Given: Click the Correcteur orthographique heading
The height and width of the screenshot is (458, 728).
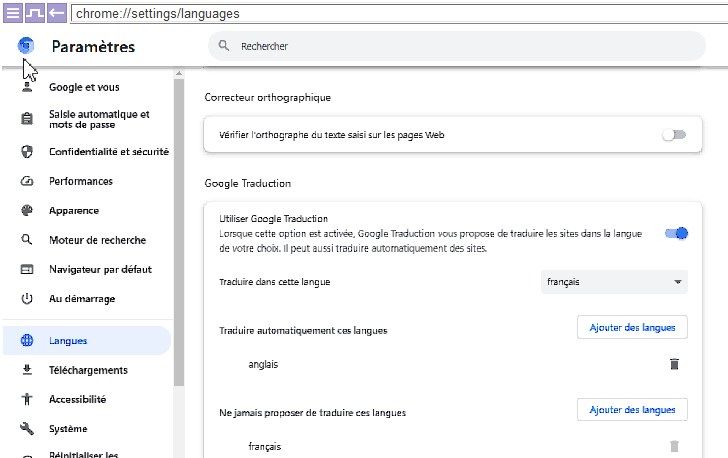Looking at the screenshot, I should point(267,98).
